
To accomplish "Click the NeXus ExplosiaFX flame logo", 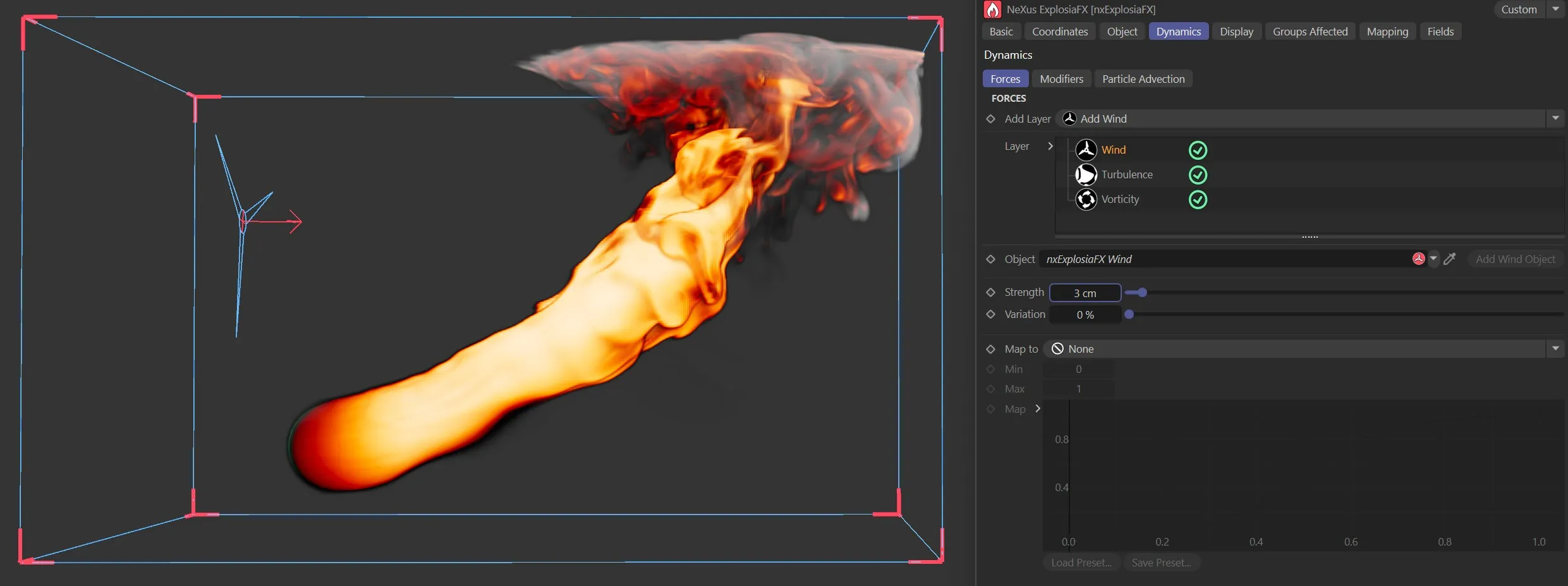I will pos(992,9).
